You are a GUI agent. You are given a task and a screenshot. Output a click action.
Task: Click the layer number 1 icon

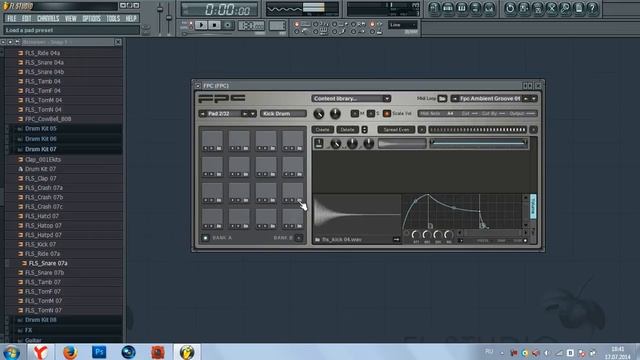tap(319, 143)
